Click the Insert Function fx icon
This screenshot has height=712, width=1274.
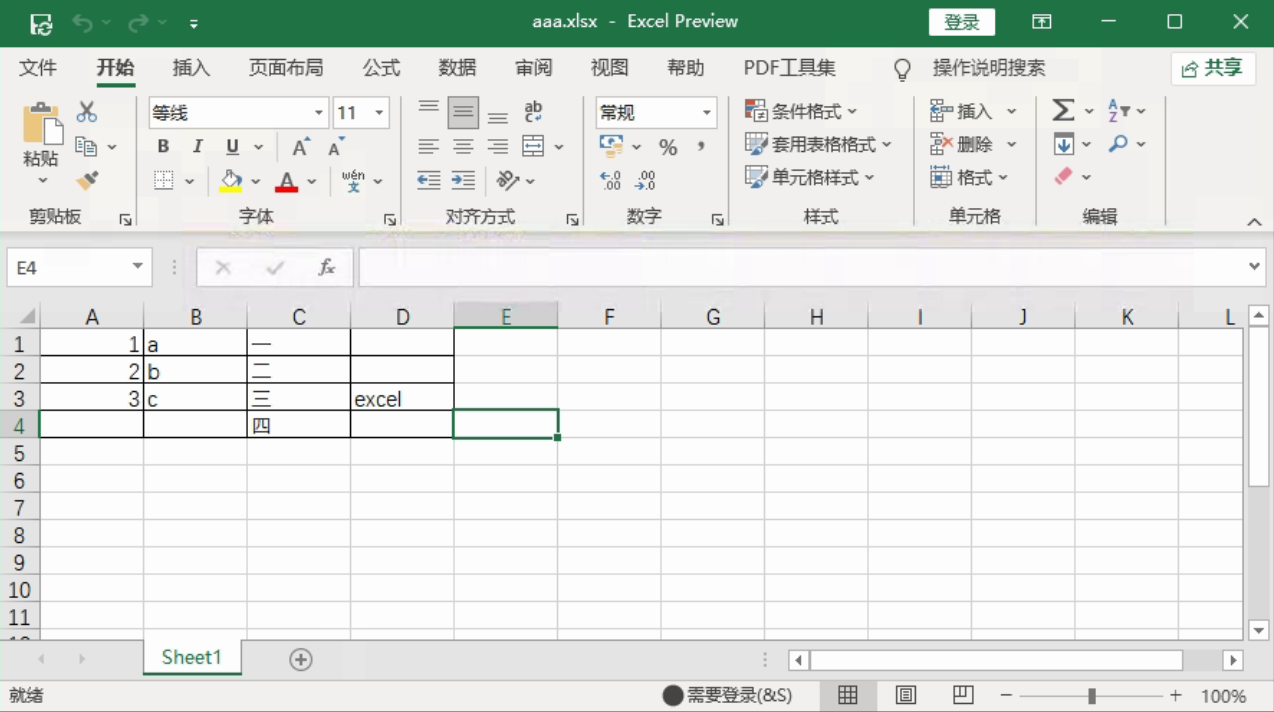click(x=326, y=267)
